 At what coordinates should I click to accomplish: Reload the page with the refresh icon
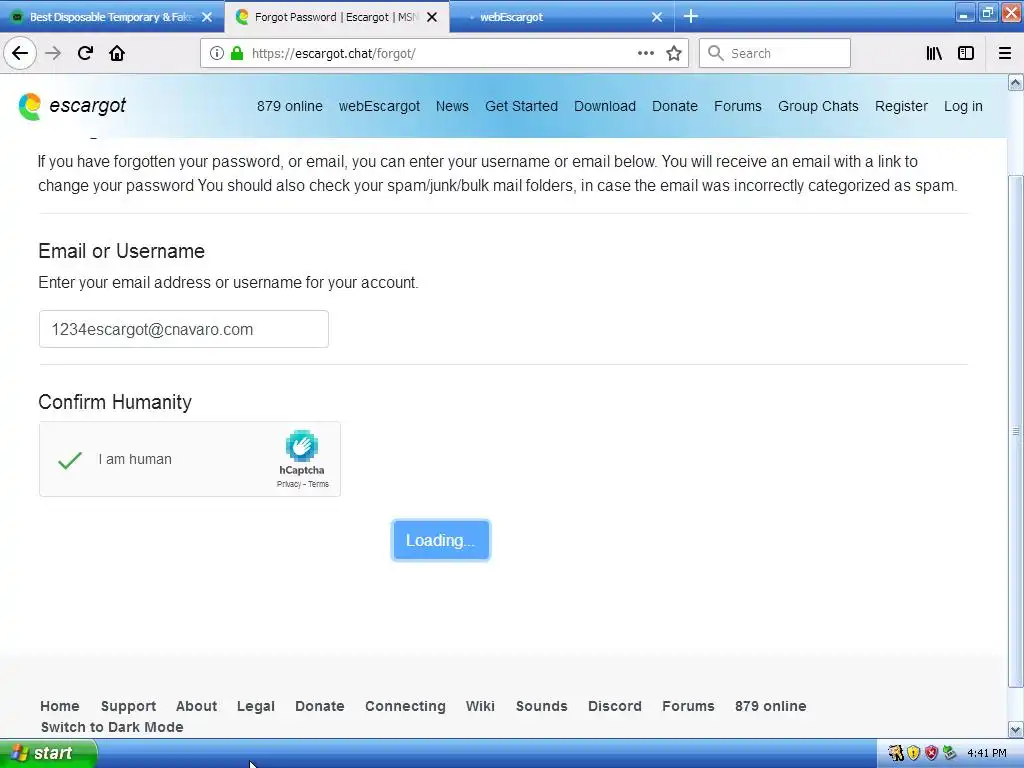[x=85, y=53]
